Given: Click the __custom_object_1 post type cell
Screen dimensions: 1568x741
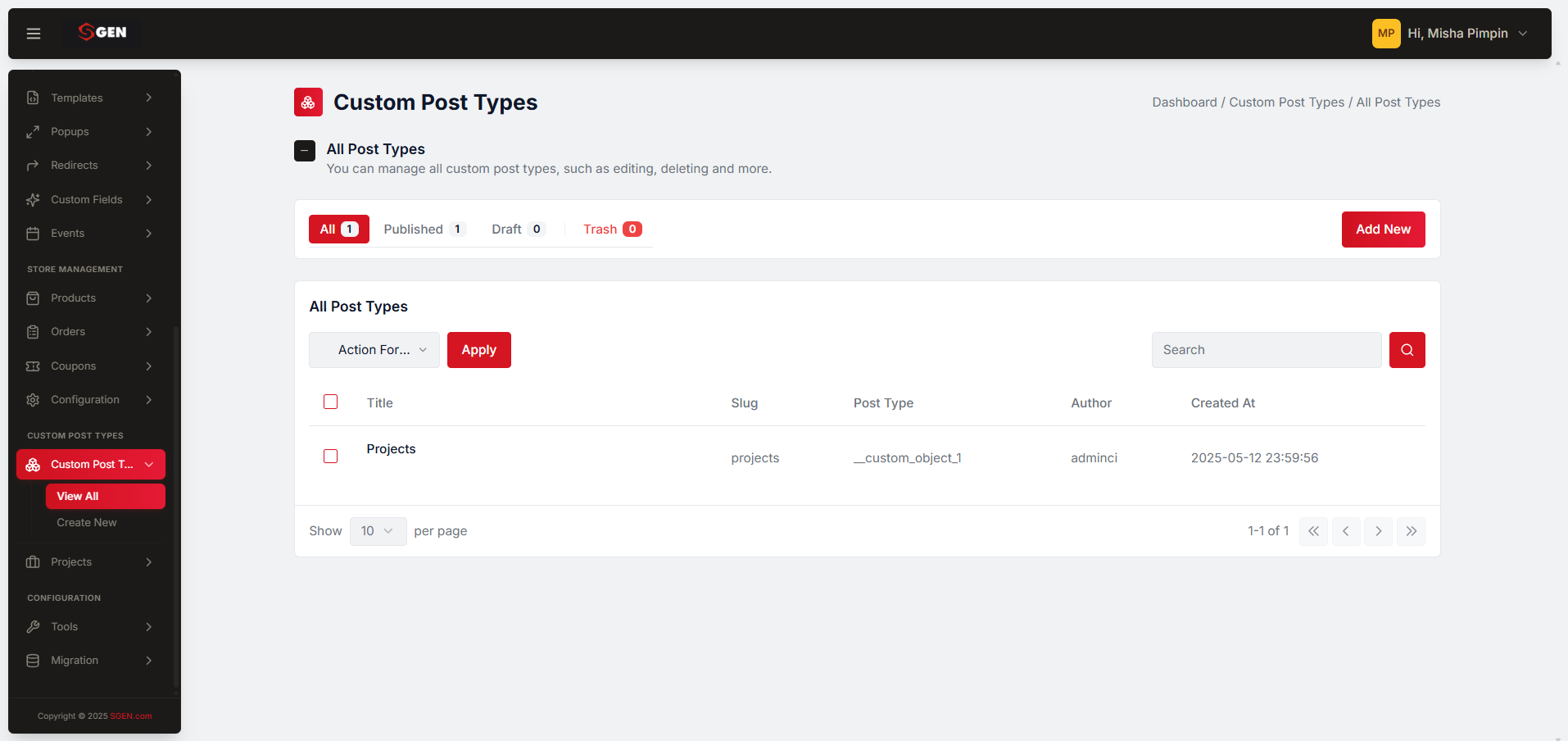Looking at the screenshot, I should pyautogui.click(x=907, y=458).
